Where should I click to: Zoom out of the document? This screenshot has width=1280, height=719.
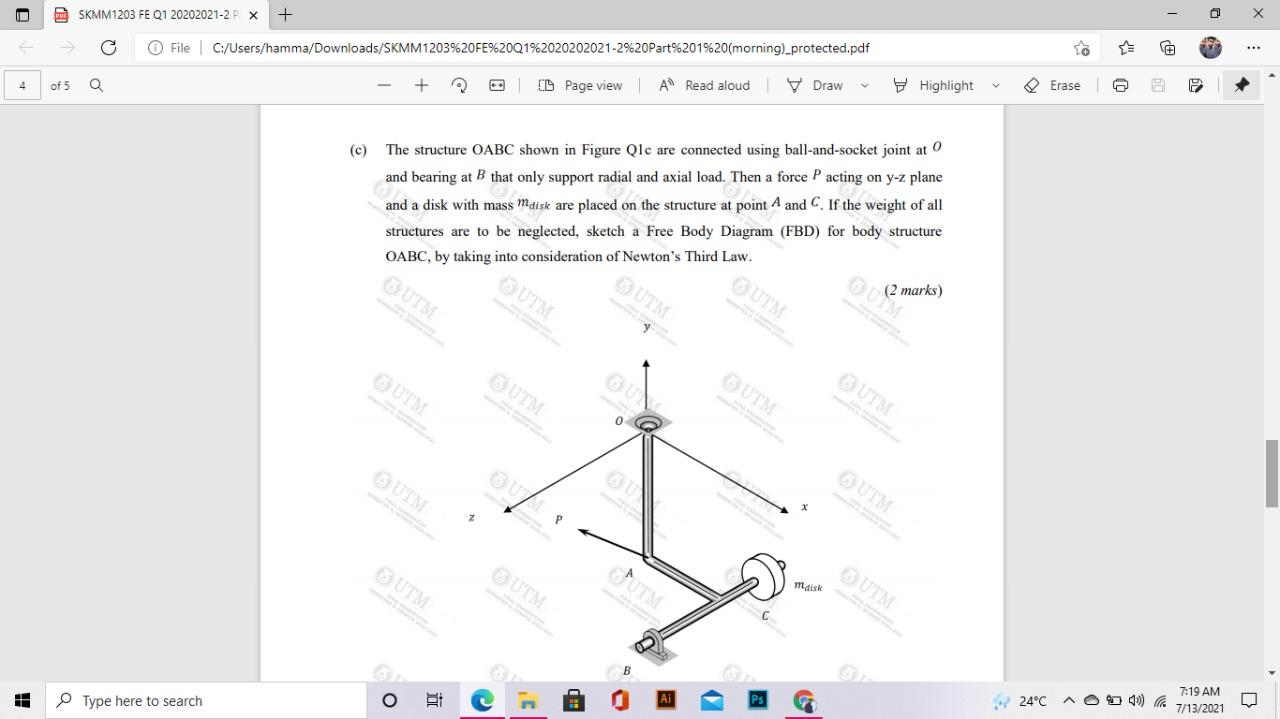[383, 85]
